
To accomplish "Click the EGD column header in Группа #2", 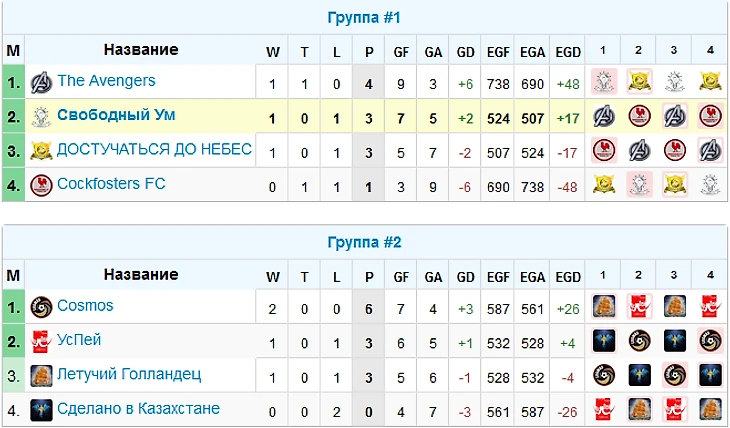I will [567, 276].
